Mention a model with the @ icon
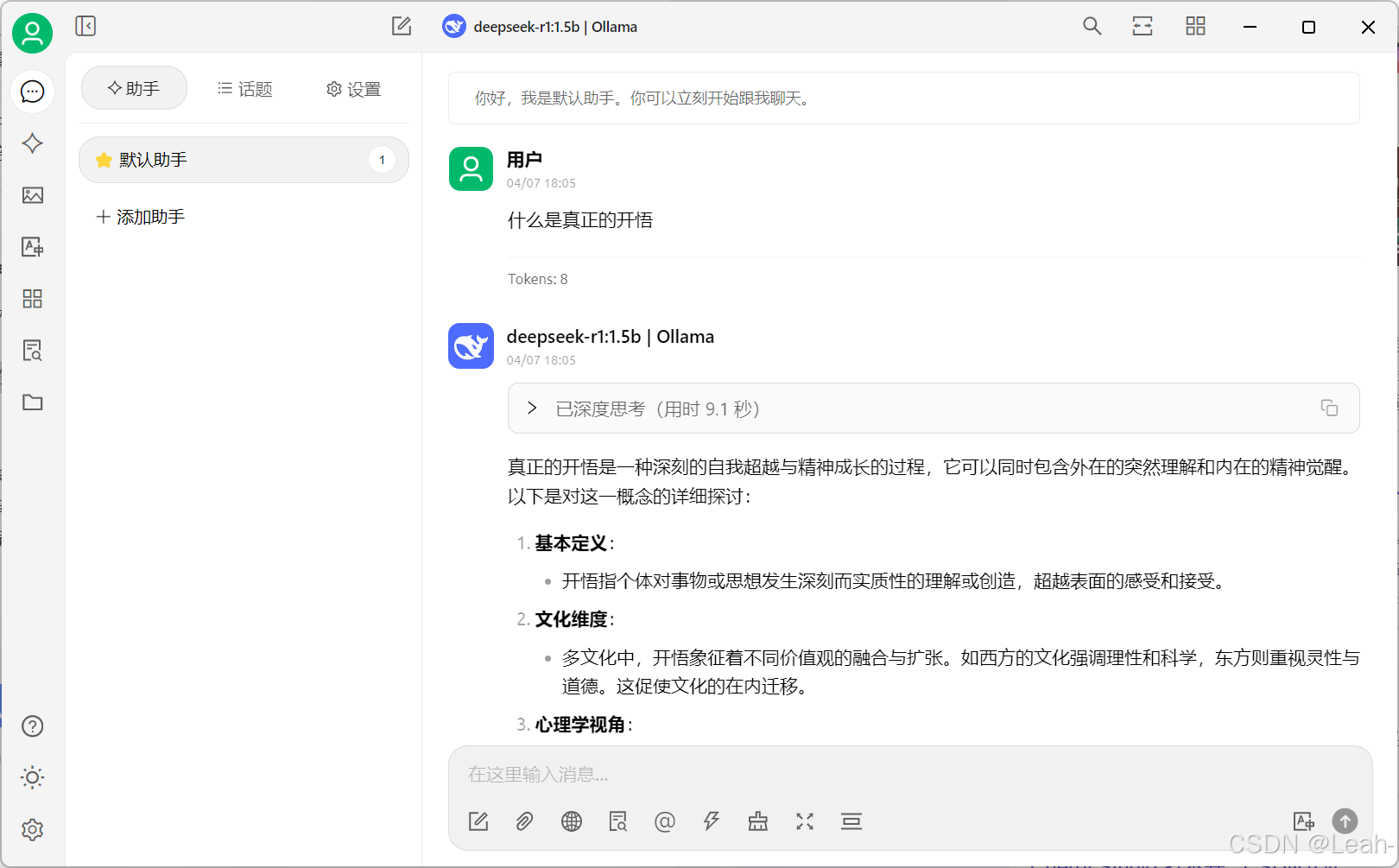 pyautogui.click(x=665, y=821)
